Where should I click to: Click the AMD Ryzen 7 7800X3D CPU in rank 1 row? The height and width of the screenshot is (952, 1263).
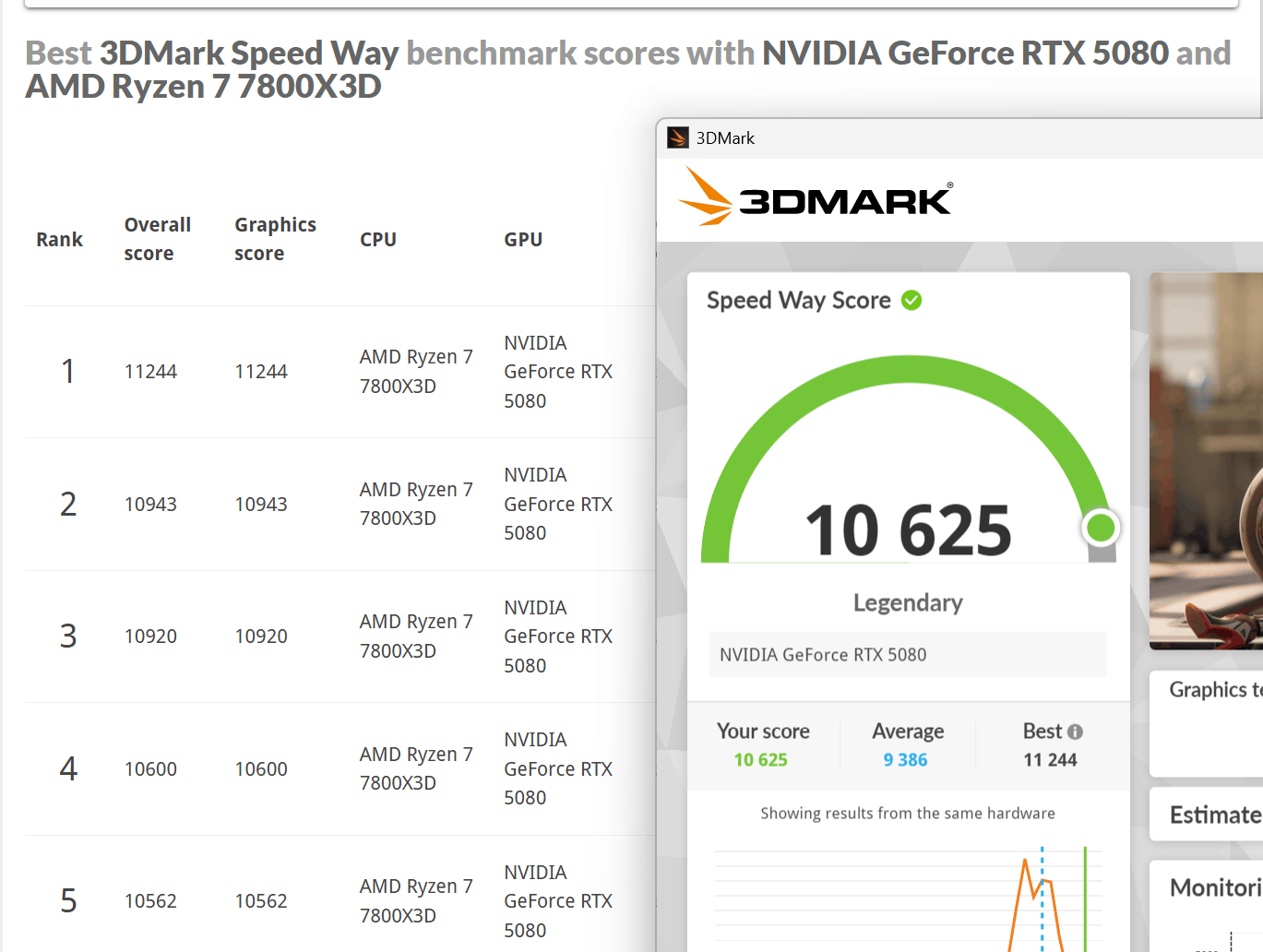[x=416, y=372]
